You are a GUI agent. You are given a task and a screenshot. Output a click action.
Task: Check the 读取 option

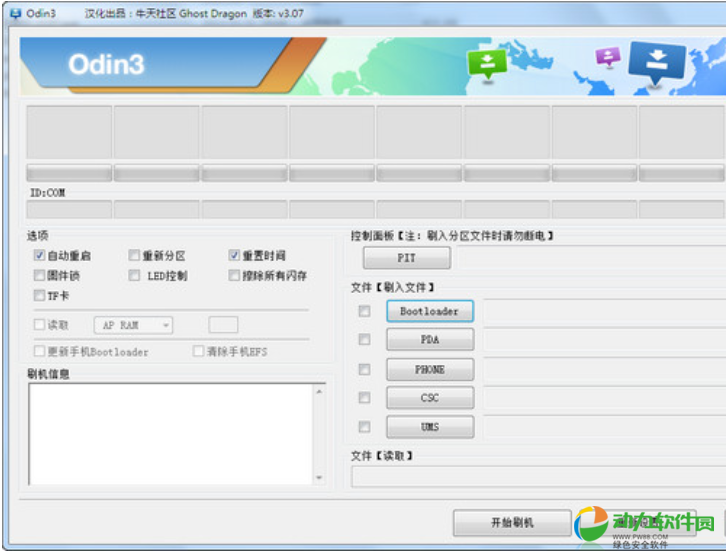[39, 325]
